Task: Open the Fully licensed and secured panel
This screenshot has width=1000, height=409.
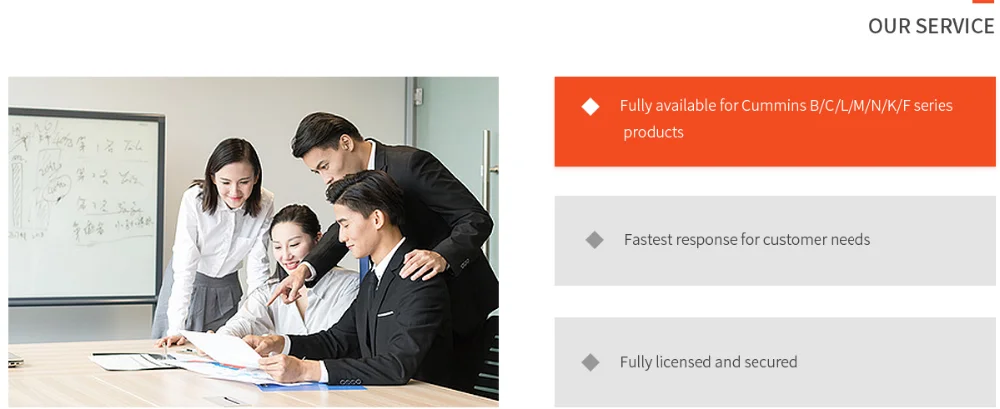Action: (775, 362)
